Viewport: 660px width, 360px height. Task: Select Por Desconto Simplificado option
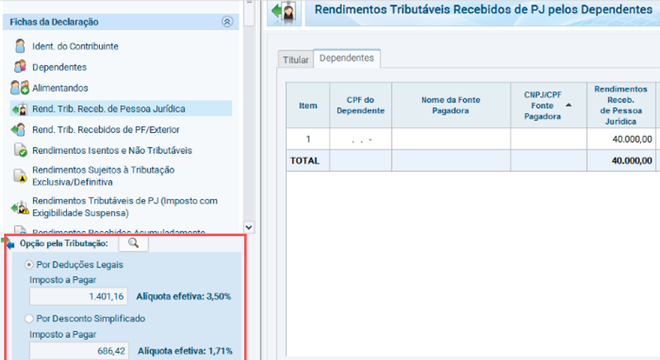pyautogui.click(x=29, y=319)
